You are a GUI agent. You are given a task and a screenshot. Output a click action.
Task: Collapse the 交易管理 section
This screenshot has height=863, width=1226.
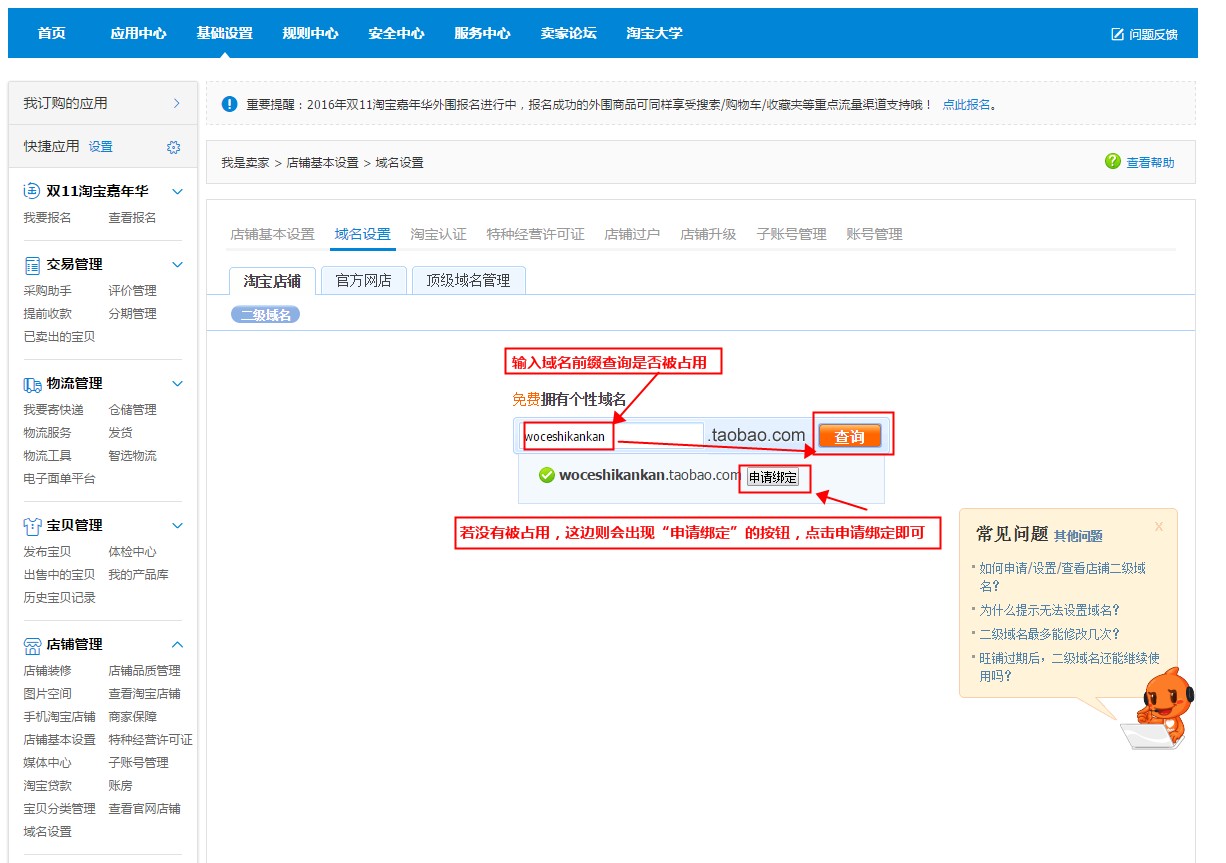[177, 264]
